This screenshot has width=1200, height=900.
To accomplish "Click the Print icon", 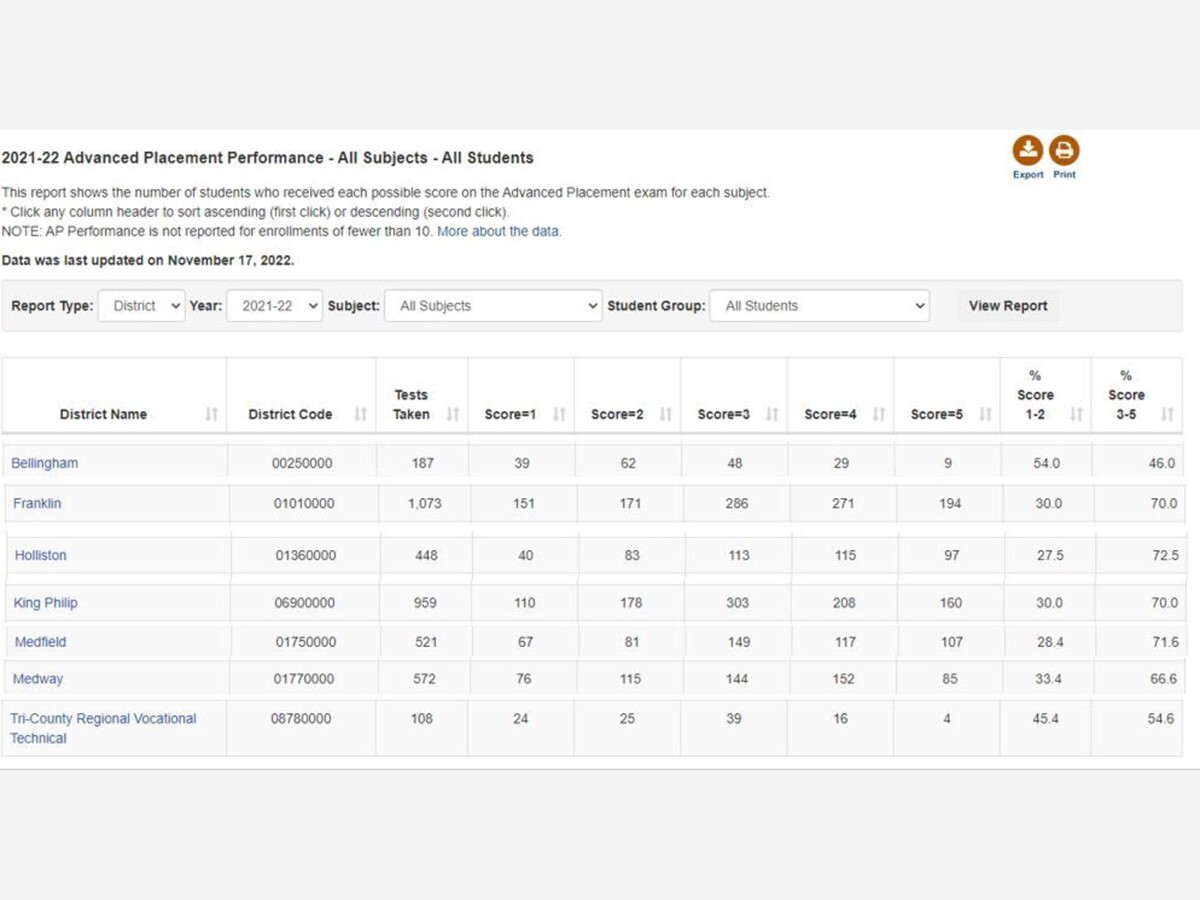I will coord(1064,151).
